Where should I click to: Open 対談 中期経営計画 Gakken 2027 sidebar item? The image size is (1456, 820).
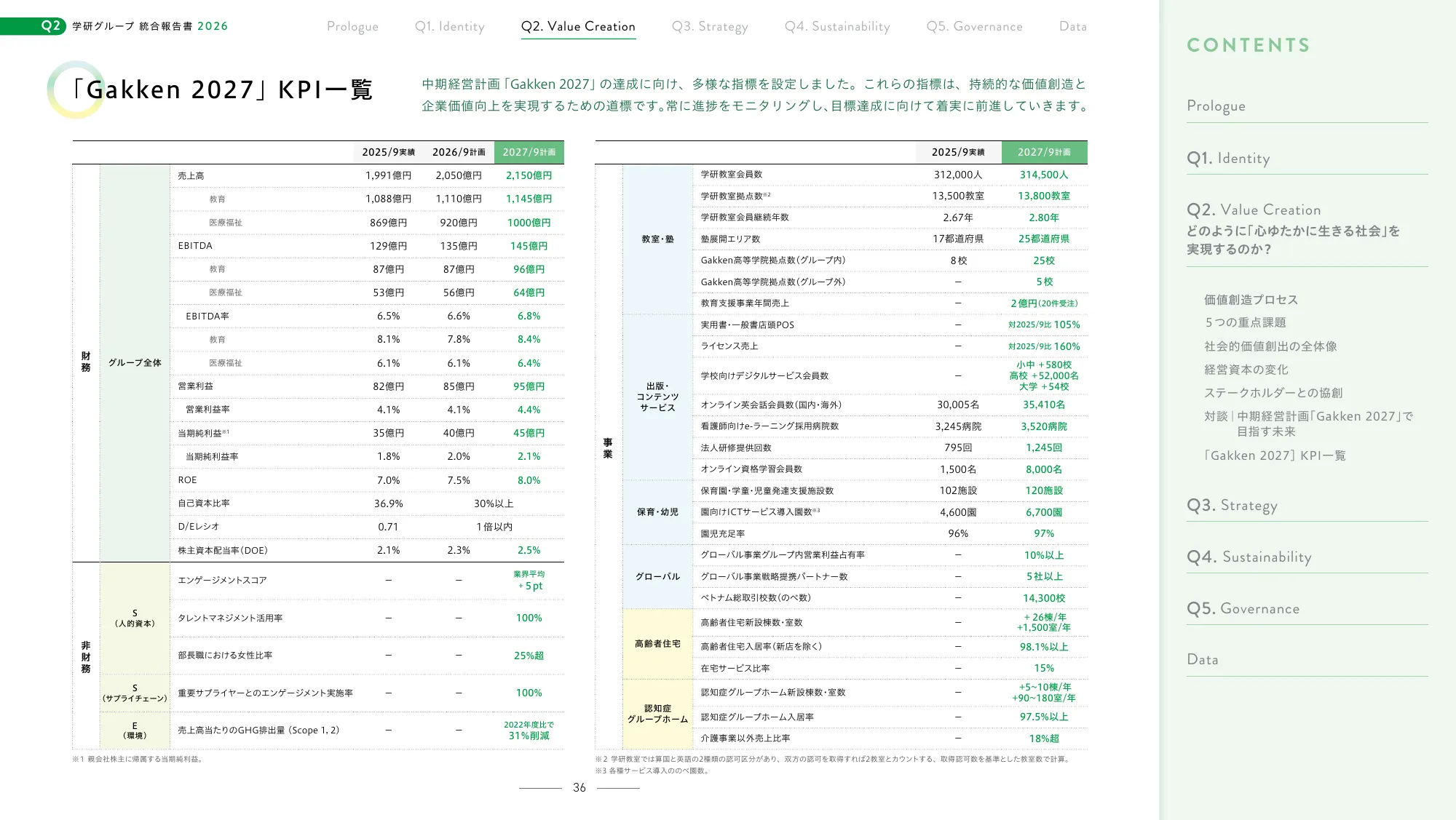click(x=1308, y=423)
